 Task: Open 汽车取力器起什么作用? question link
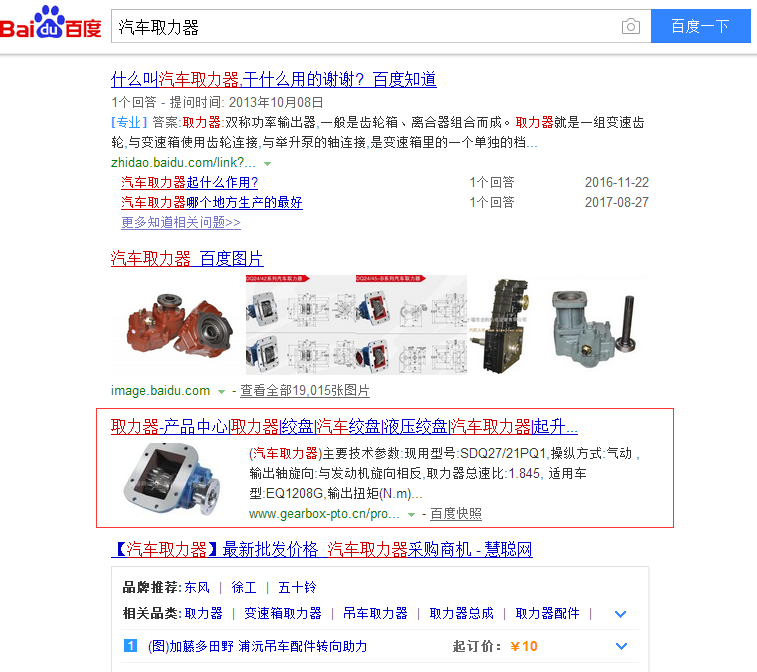(x=189, y=182)
